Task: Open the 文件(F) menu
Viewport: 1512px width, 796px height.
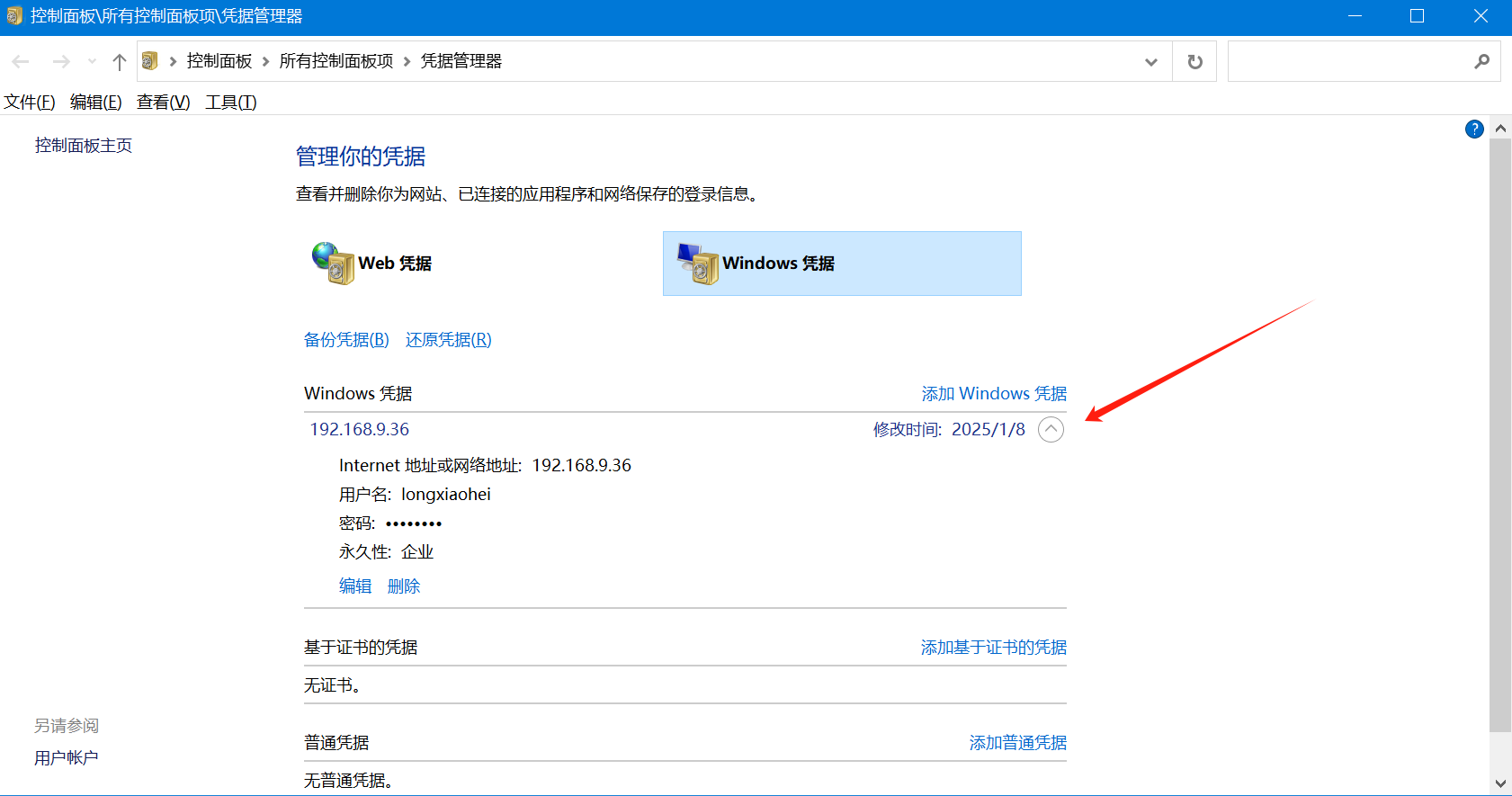Action: (30, 103)
